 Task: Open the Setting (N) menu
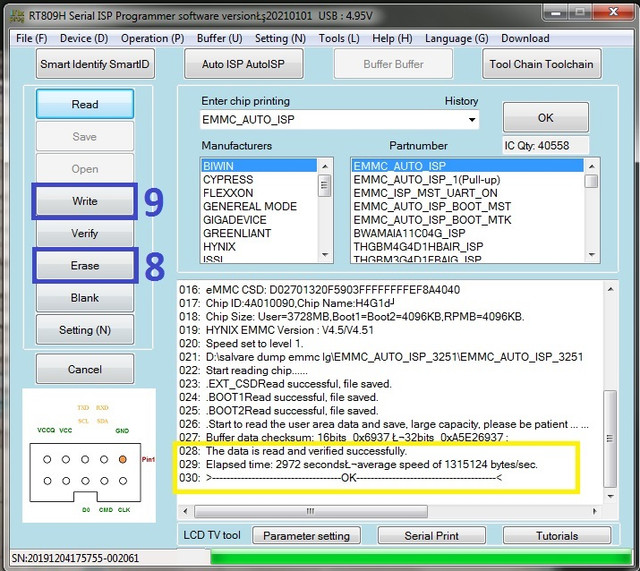pyautogui.click(x=280, y=38)
